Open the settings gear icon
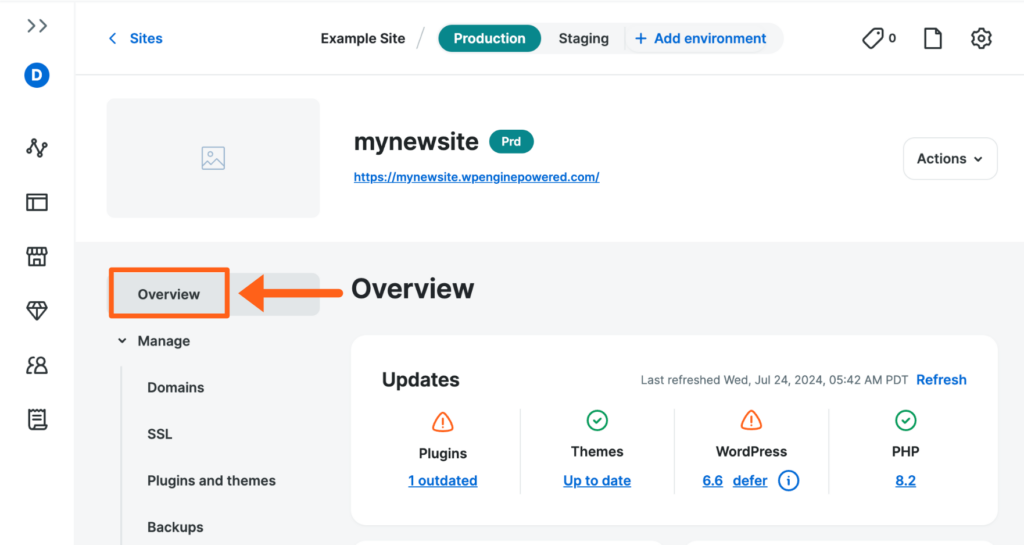 (x=981, y=39)
